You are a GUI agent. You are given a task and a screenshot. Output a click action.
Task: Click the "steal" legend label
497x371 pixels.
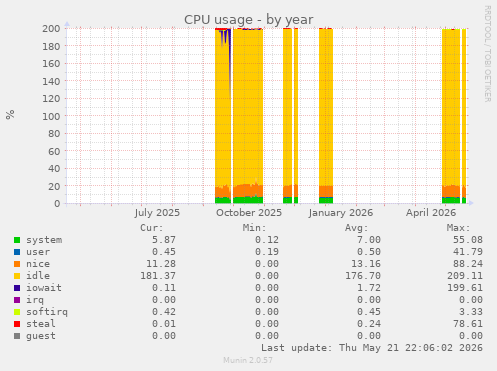(x=41, y=324)
